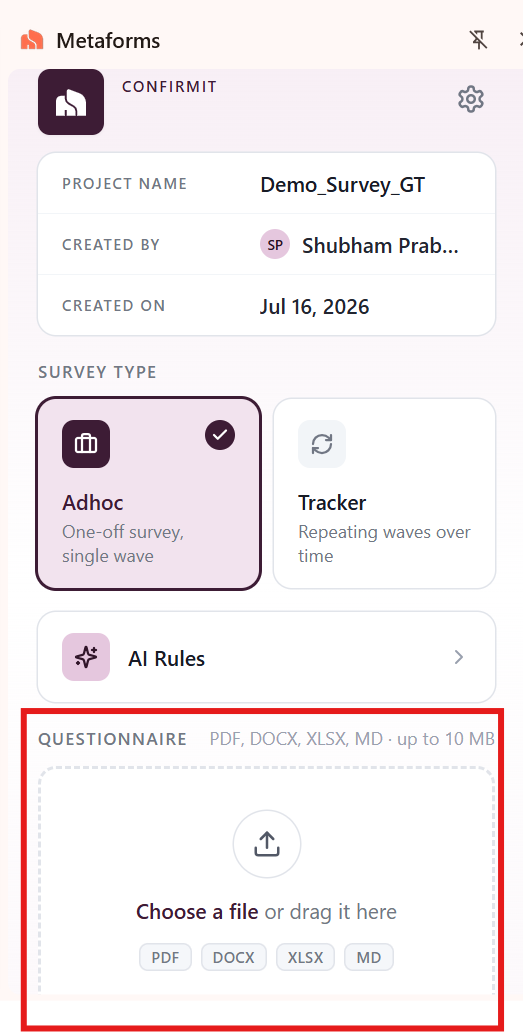Click the unpin panel icon
This screenshot has width=523, height=1032.
point(479,40)
